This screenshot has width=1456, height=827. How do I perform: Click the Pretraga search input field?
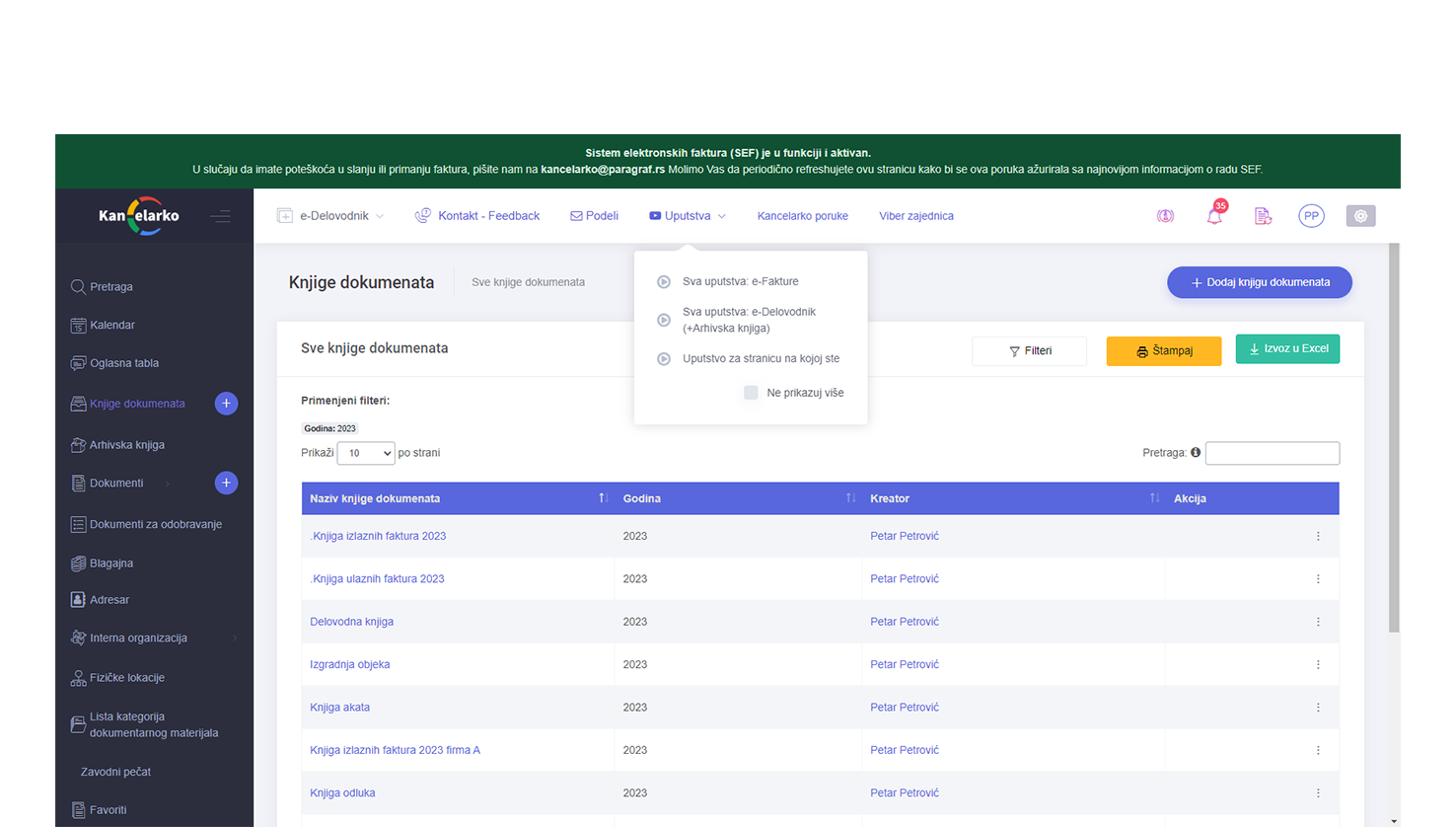pos(1272,453)
